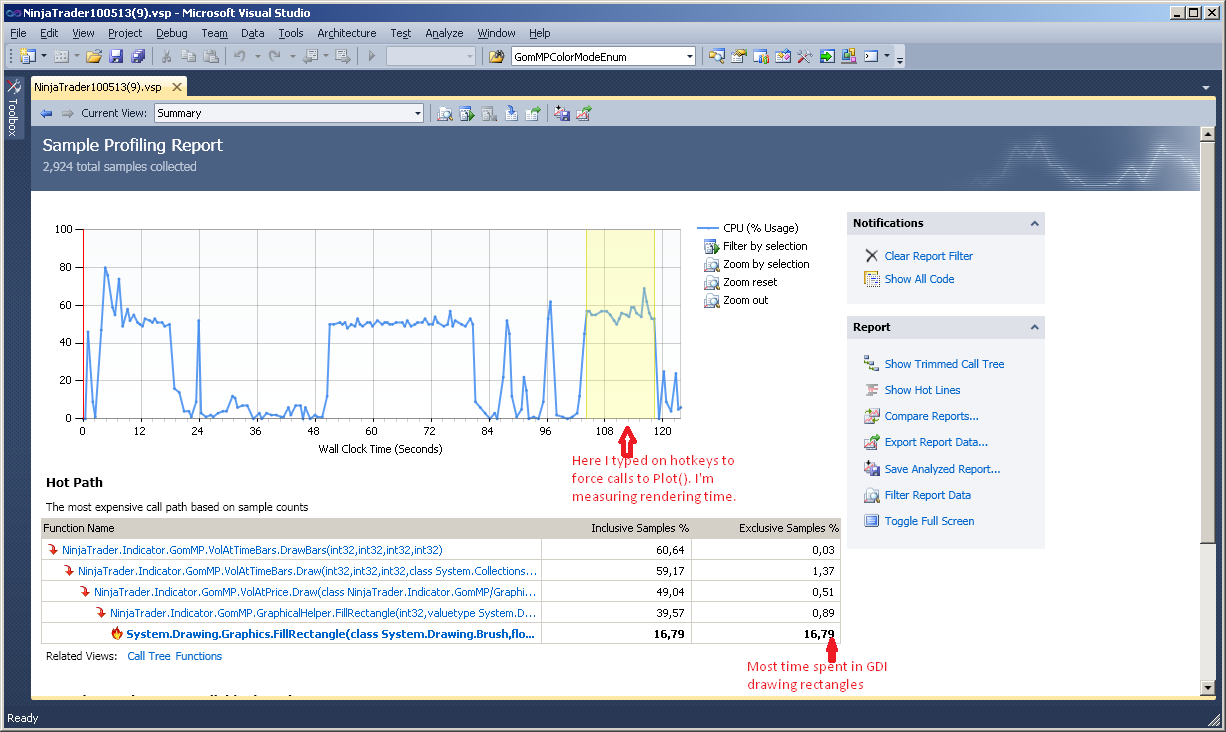1226x732 pixels.
Task: Click Show Trimmed Call Tree link
Action: pos(944,364)
